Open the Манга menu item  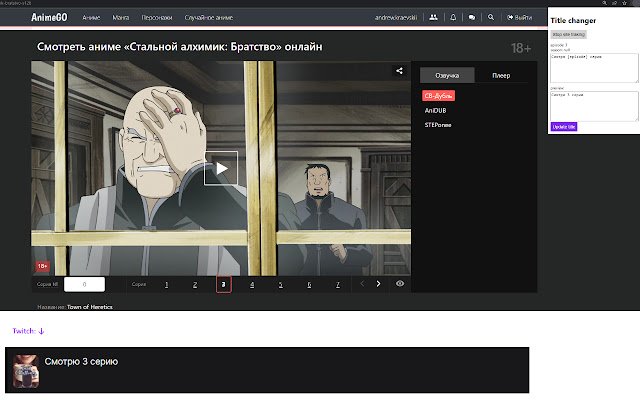click(121, 18)
